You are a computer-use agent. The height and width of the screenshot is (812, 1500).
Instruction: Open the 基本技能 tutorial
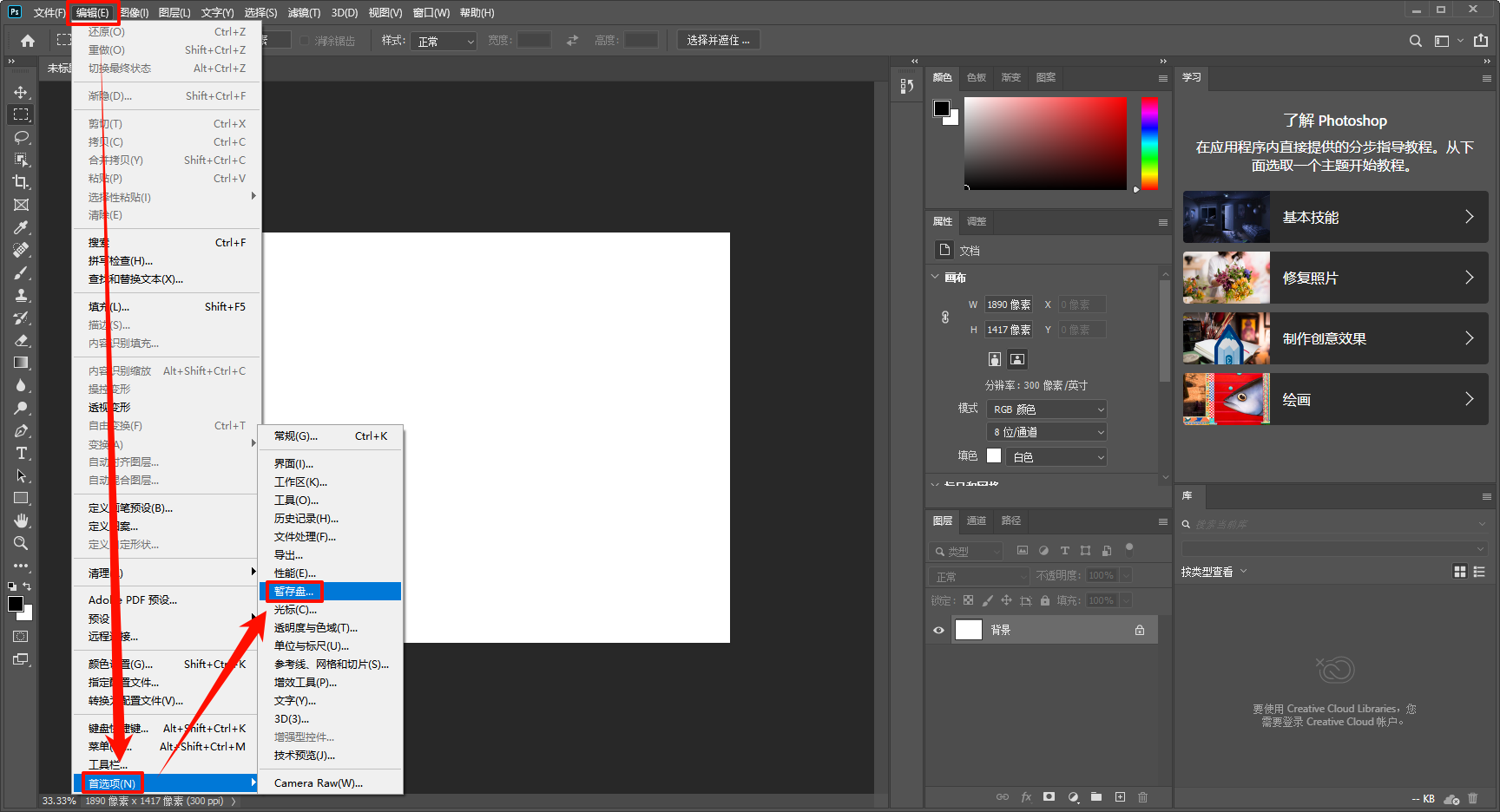point(1335,217)
